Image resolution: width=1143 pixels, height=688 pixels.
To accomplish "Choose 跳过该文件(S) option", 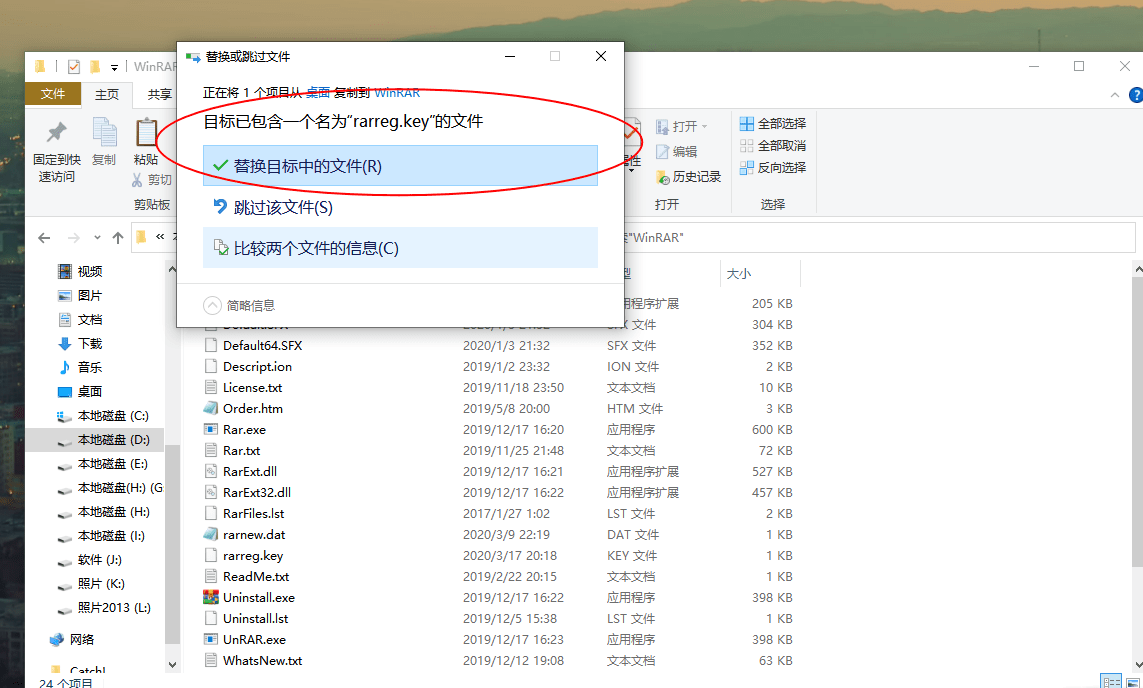I will 400,207.
